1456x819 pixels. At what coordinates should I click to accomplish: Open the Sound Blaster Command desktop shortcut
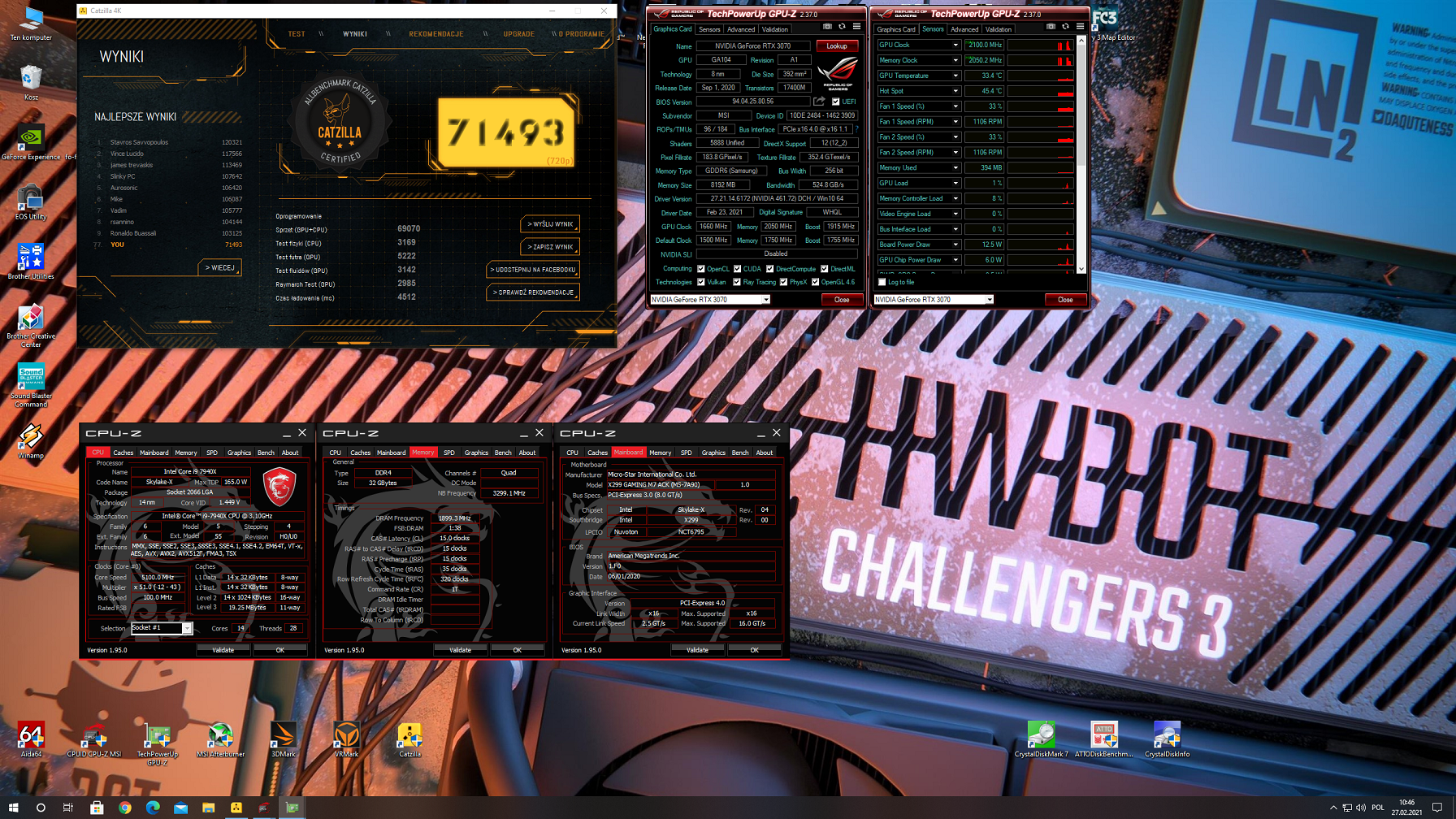click(x=31, y=385)
